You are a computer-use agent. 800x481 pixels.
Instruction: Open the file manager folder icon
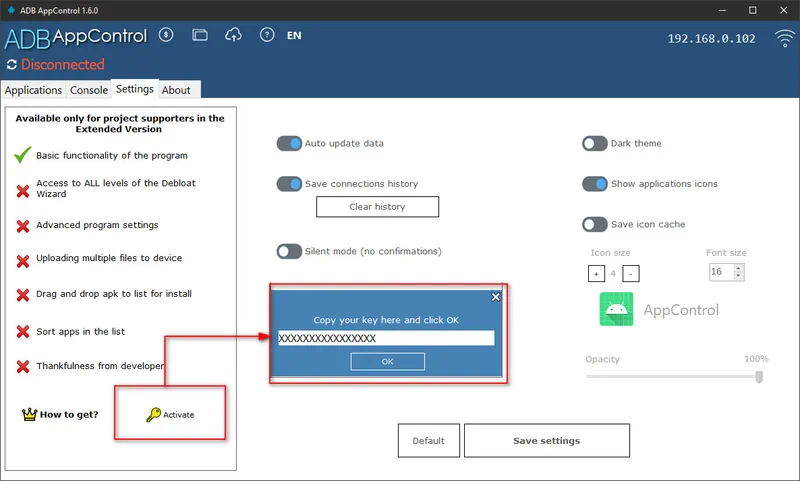click(x=200, y=35)
